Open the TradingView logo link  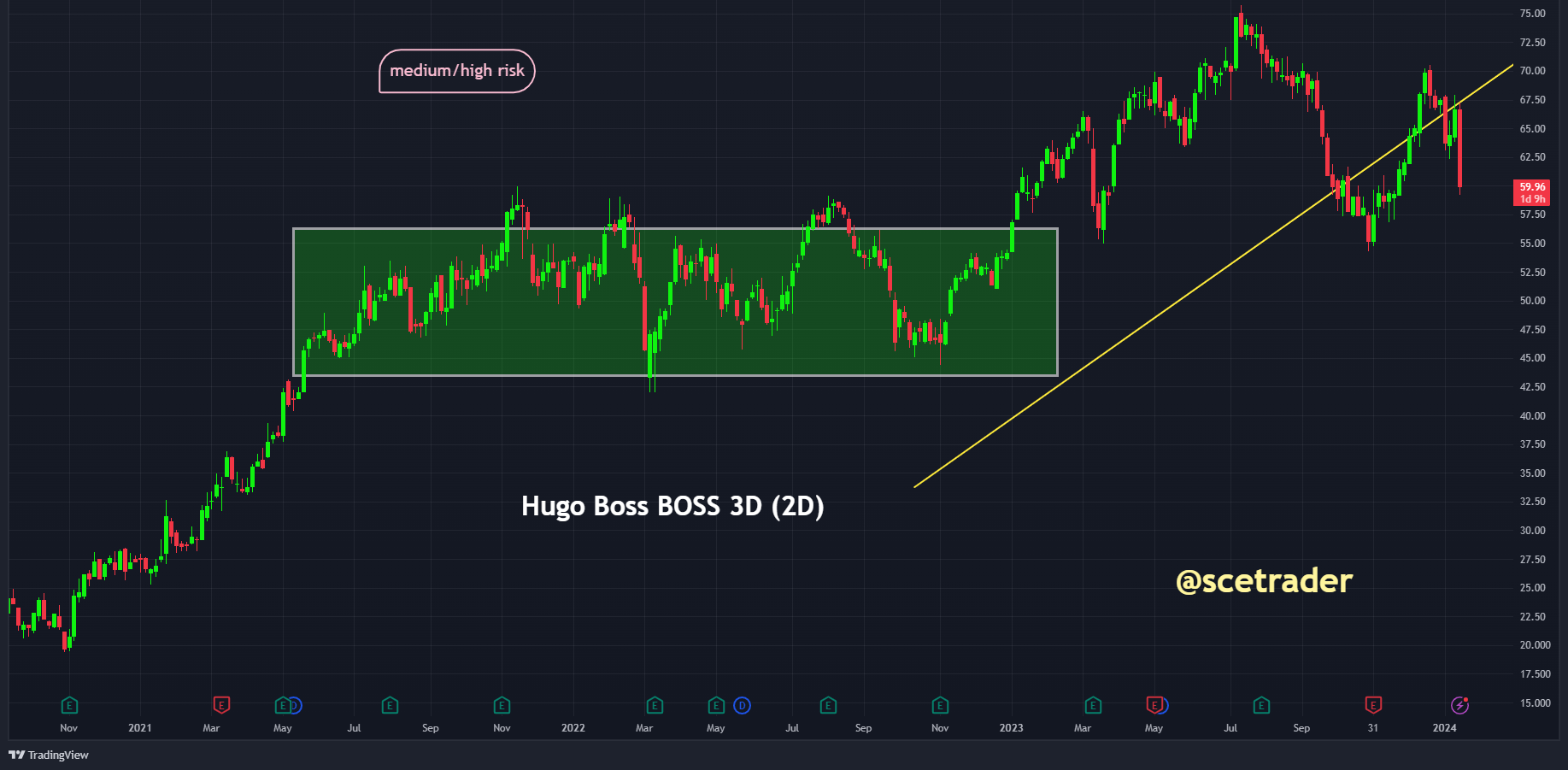tap(49, 755)
